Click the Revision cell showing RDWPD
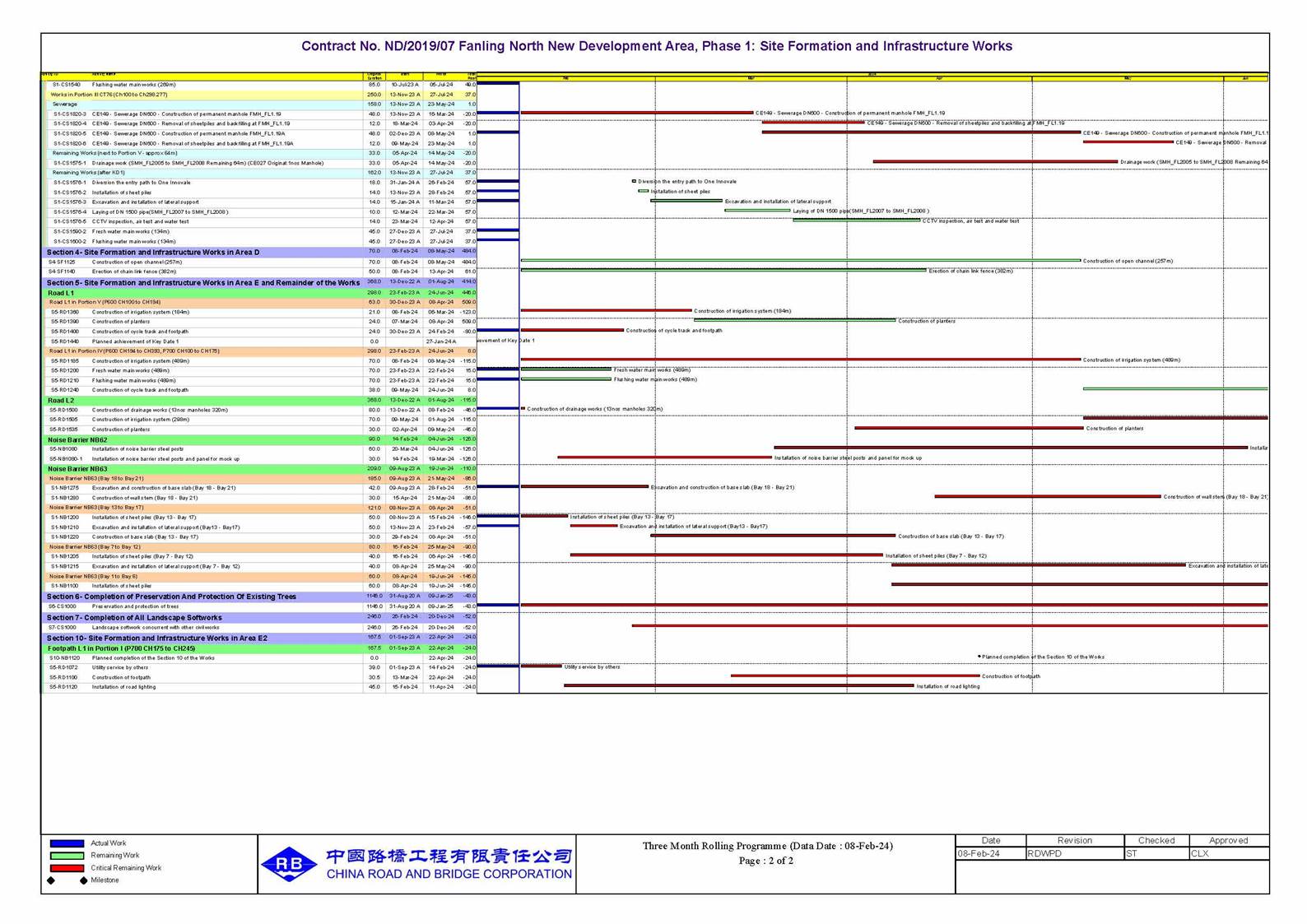 pyautogui.click(x=1074, y=854)
